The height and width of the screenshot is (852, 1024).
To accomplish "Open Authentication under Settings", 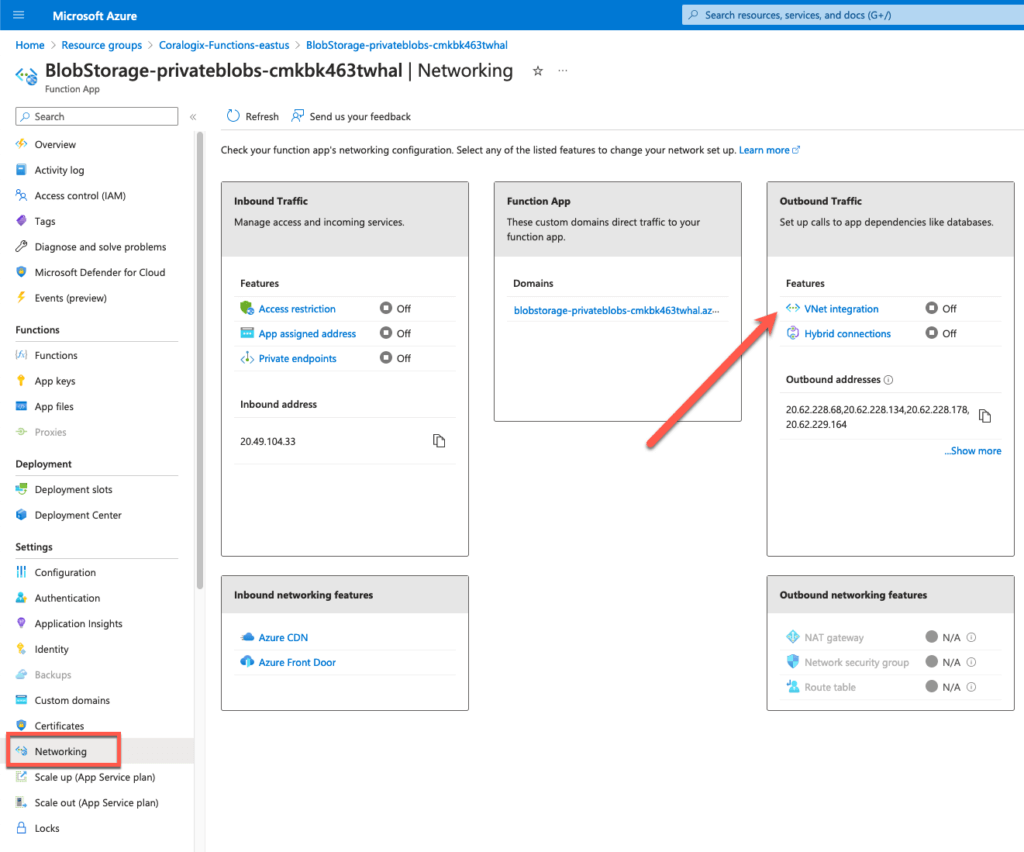I will pyautogui.click(x=67, y=597).
